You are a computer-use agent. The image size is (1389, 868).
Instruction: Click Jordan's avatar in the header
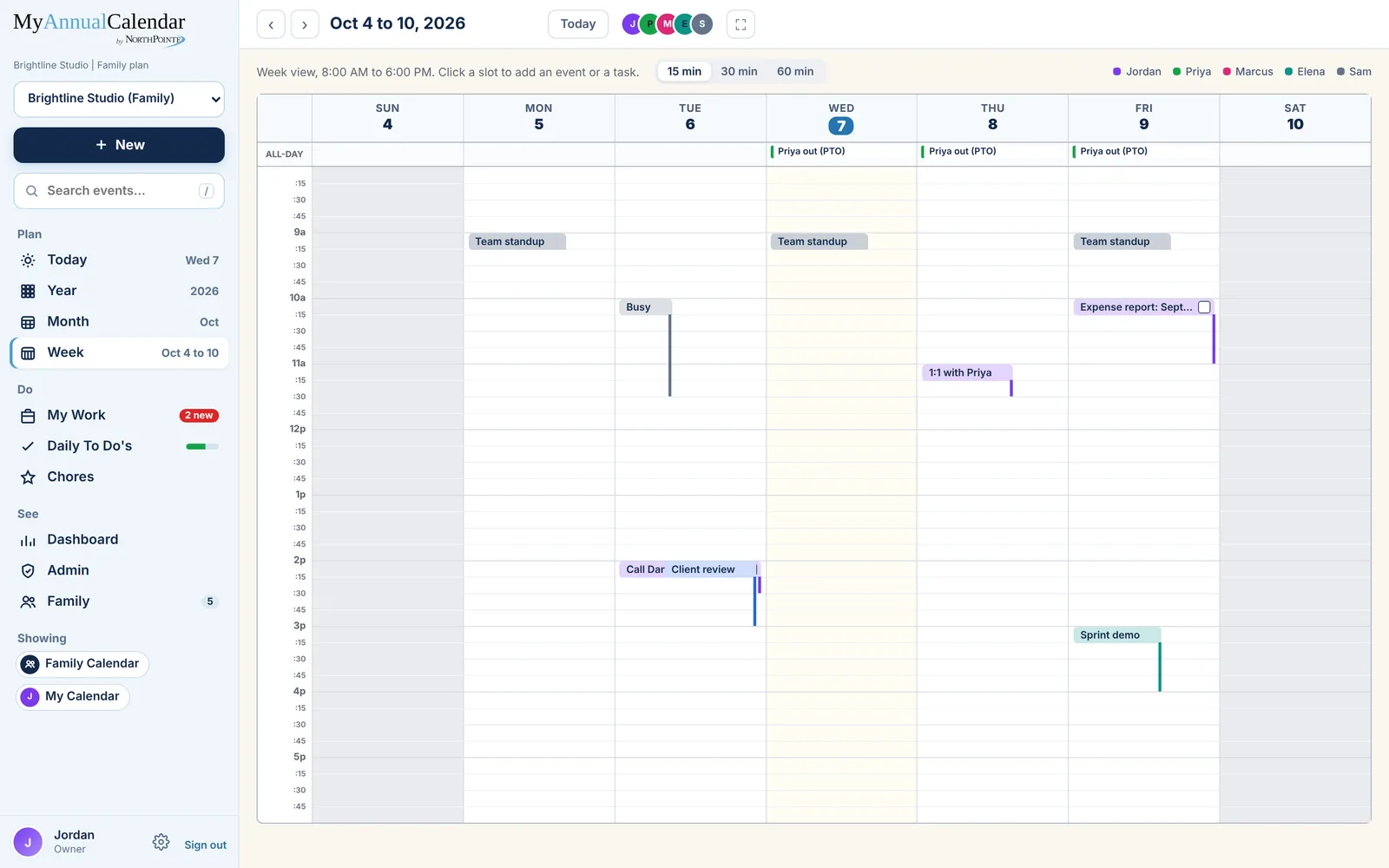coord(632,24)
